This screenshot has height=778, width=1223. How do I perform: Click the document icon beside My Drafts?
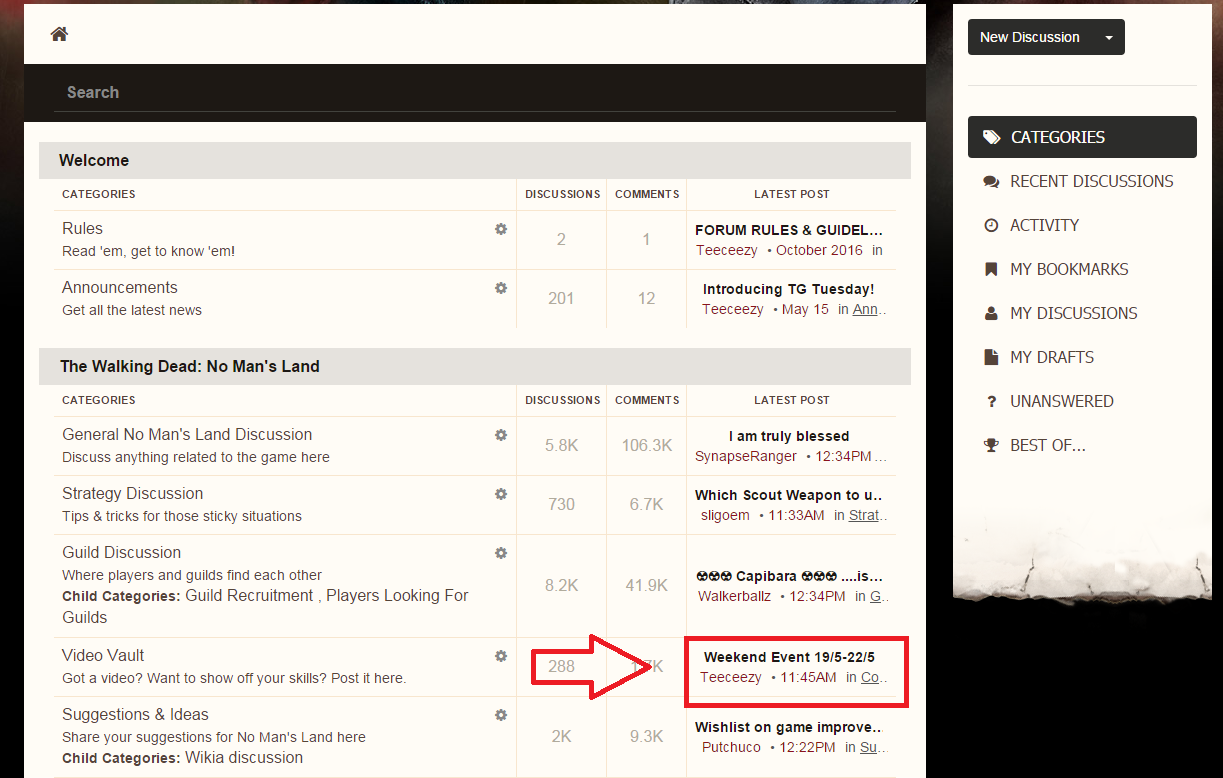991,357
